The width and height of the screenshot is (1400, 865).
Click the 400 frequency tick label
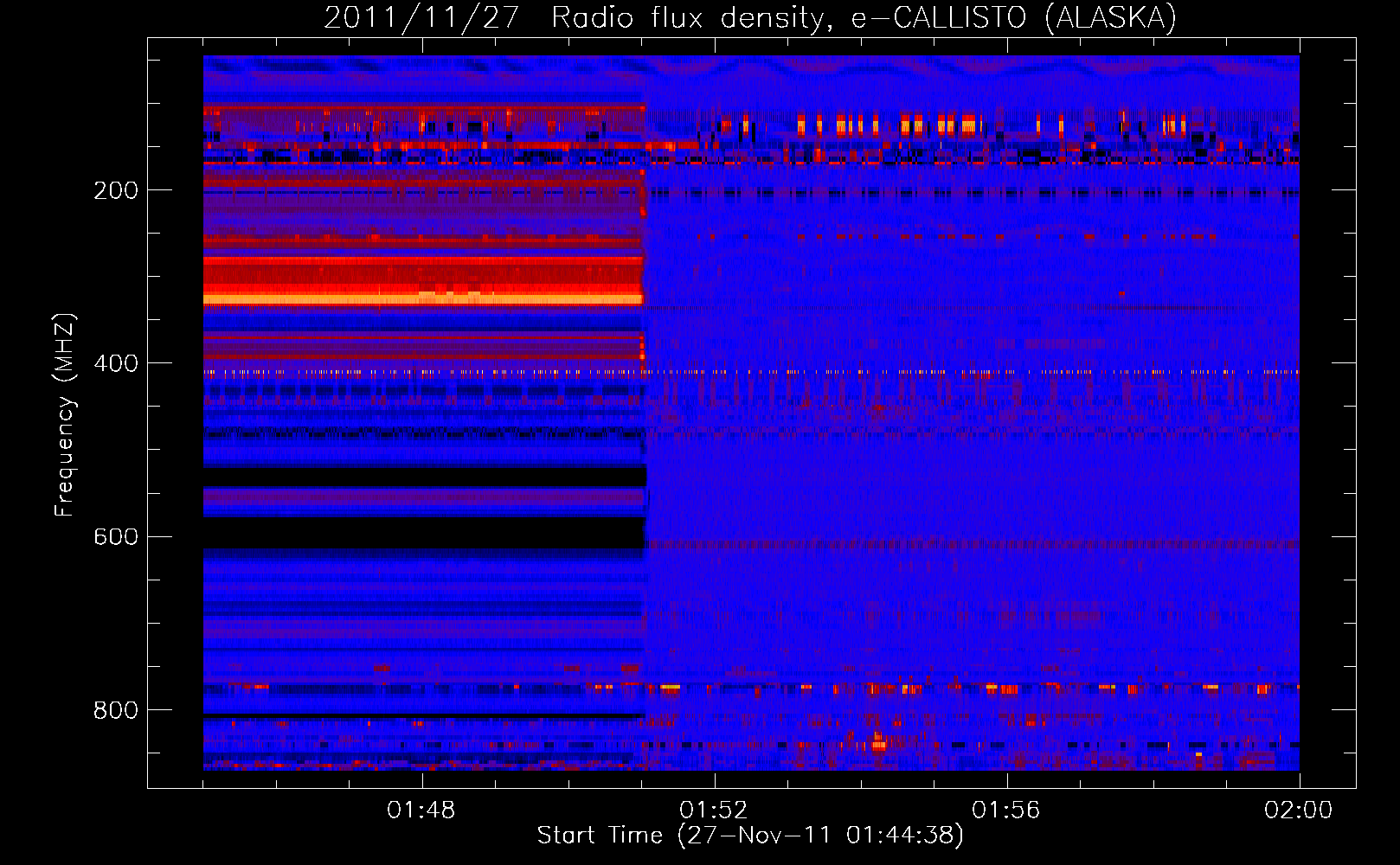pos(116,363)
